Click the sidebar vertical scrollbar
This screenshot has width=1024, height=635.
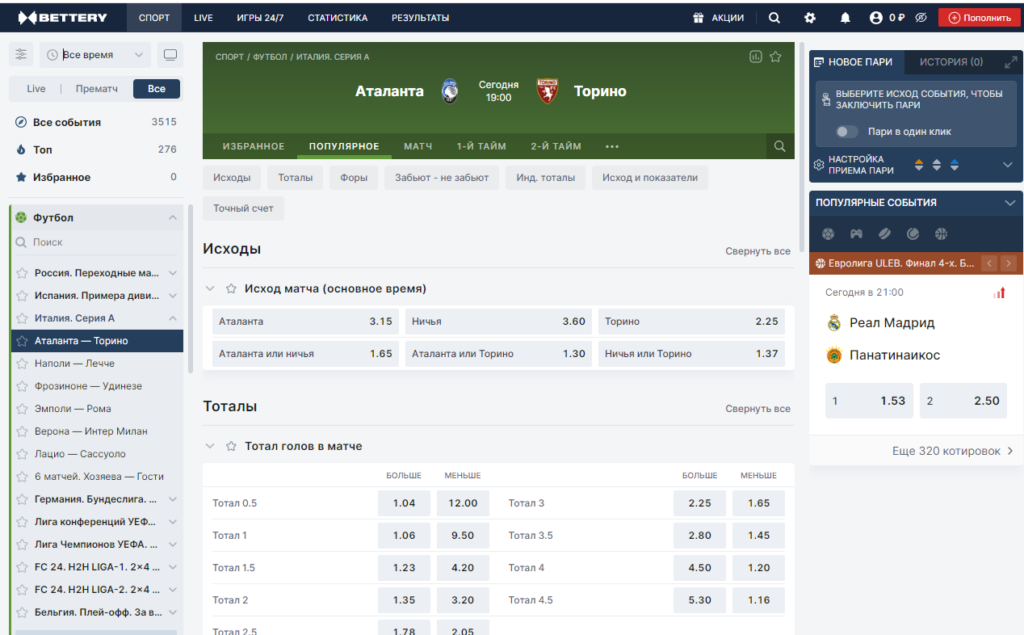[190, 289]
